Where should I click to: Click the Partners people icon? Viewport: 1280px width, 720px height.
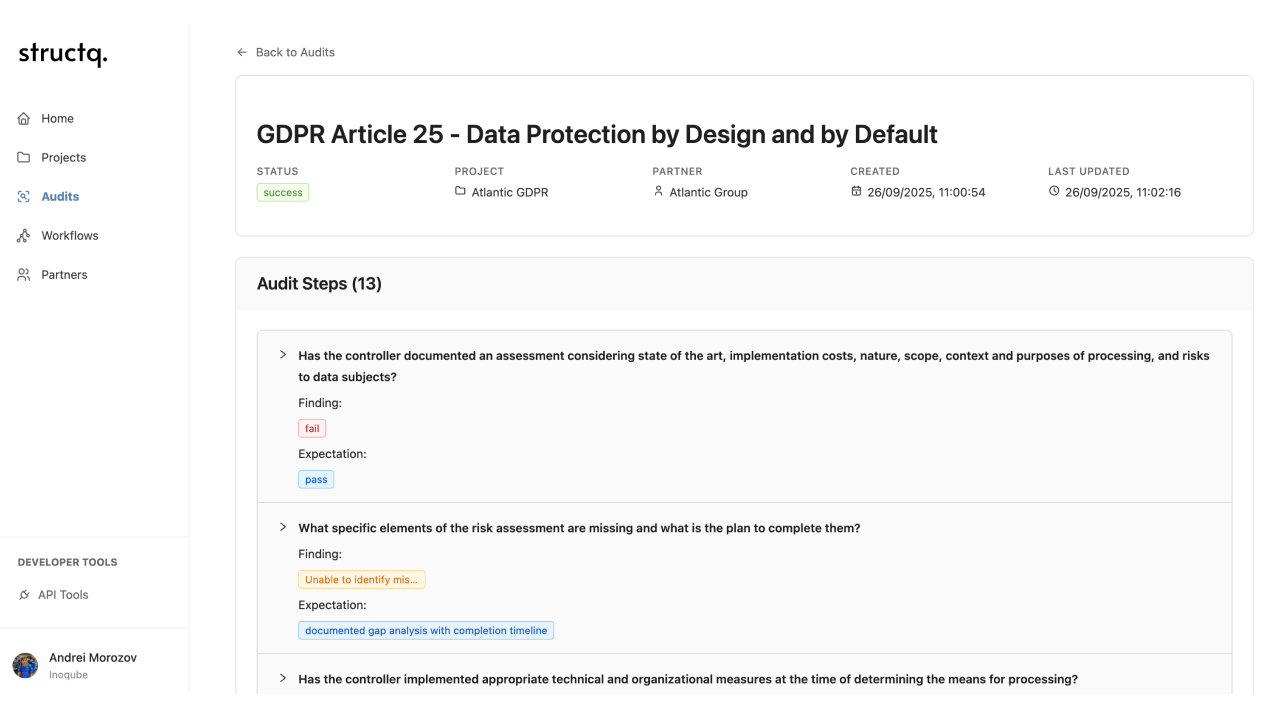click(x=24, y=274)
